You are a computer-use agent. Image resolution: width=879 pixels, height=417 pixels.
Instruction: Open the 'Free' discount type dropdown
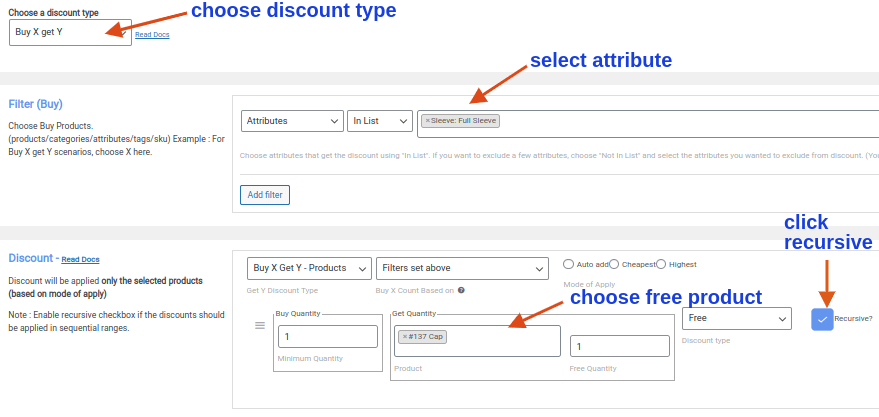point(736,318)
